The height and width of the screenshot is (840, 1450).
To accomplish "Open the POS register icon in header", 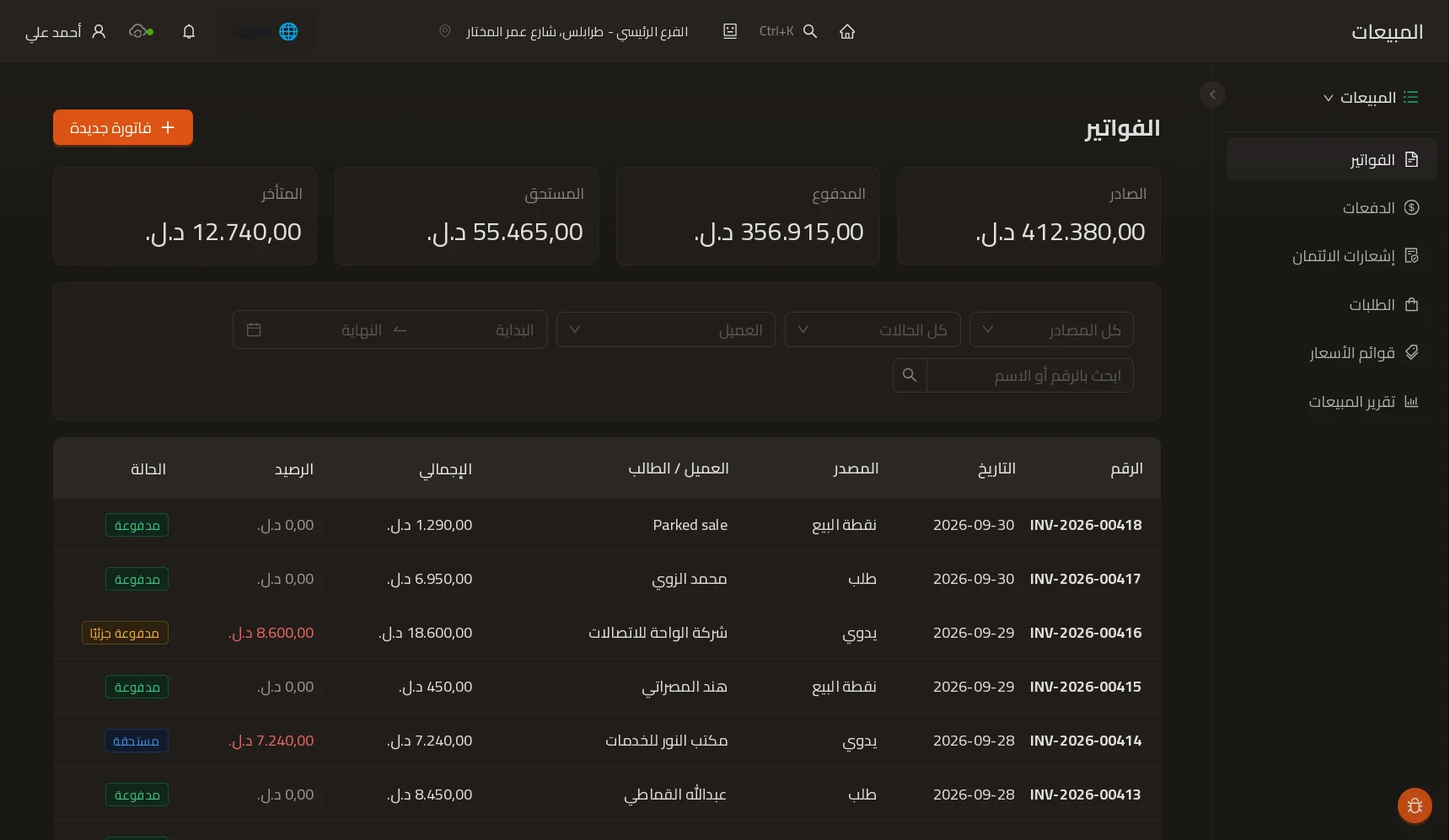I will coord(730,31).
